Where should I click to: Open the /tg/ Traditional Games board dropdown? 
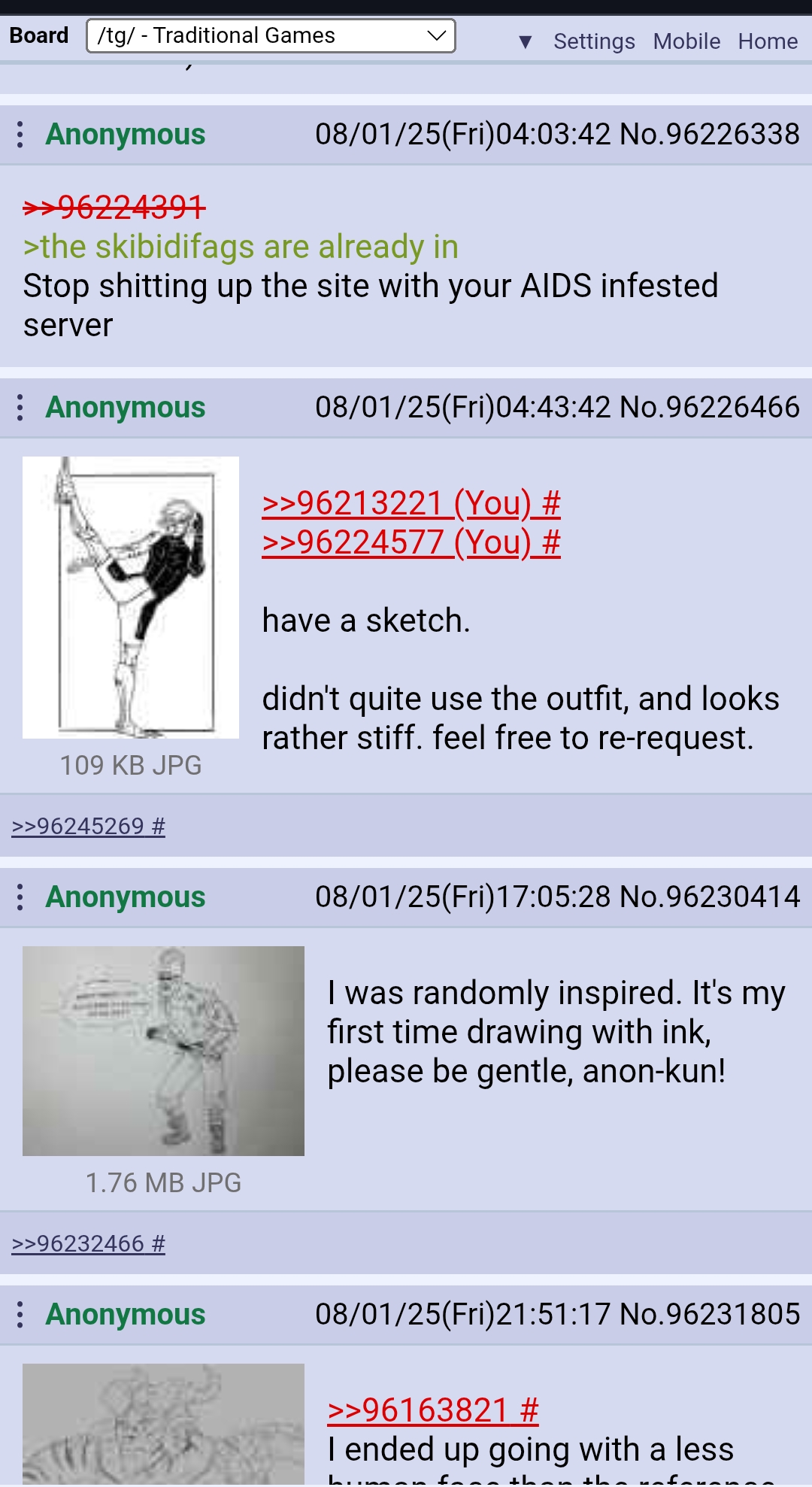click(x=271, y=36)
